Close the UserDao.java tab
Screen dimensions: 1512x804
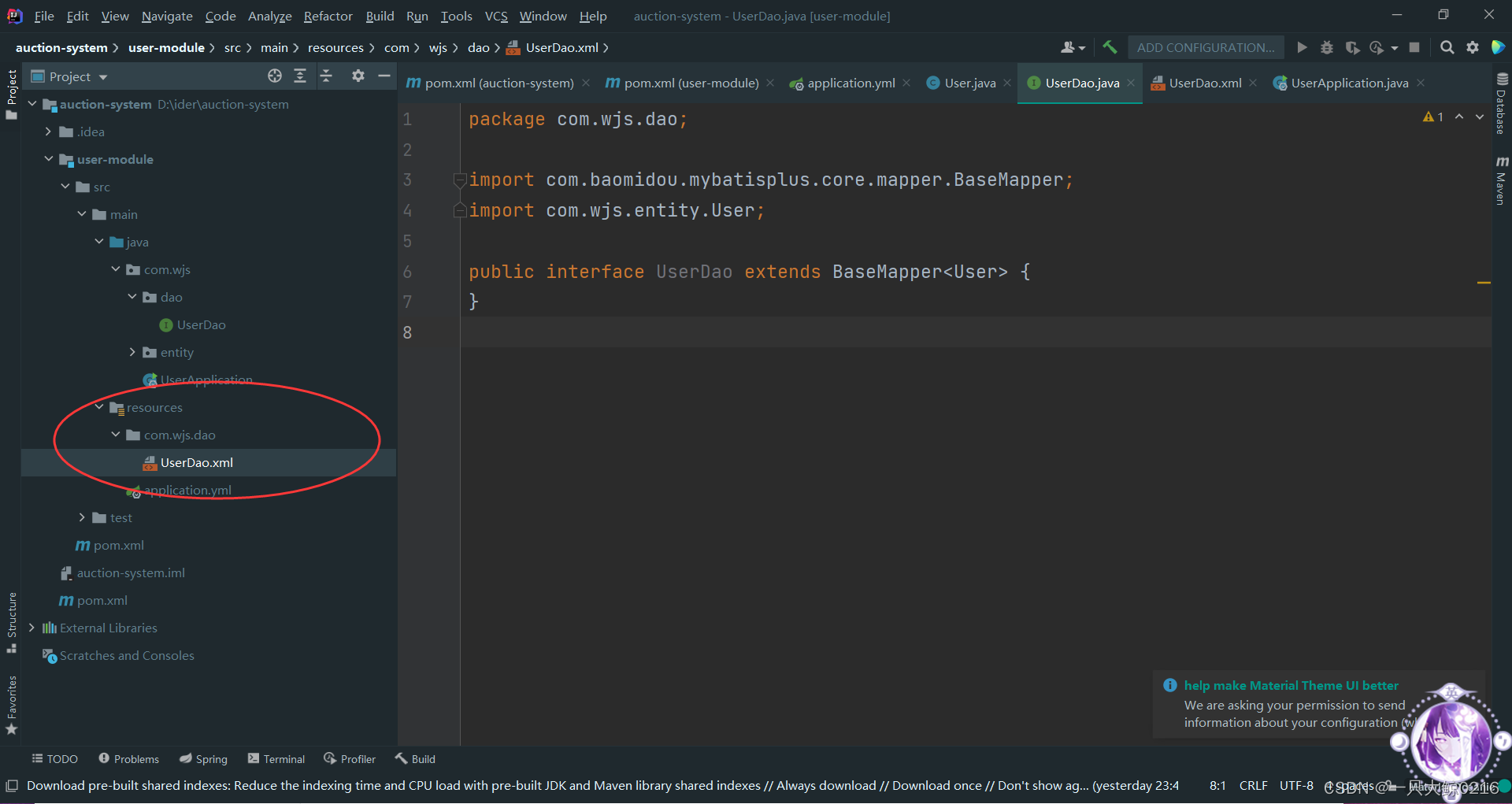coord(1132,83)
